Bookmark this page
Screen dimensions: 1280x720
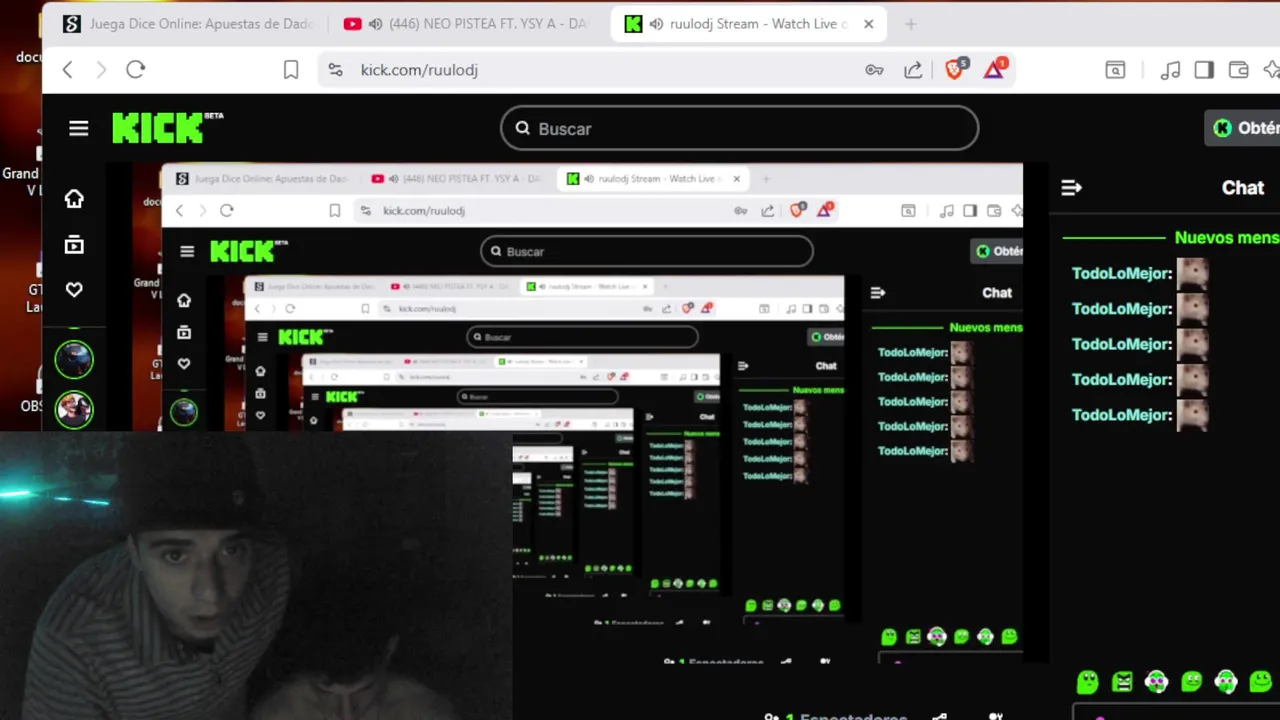pyautogui.click(x=291, y=70)
